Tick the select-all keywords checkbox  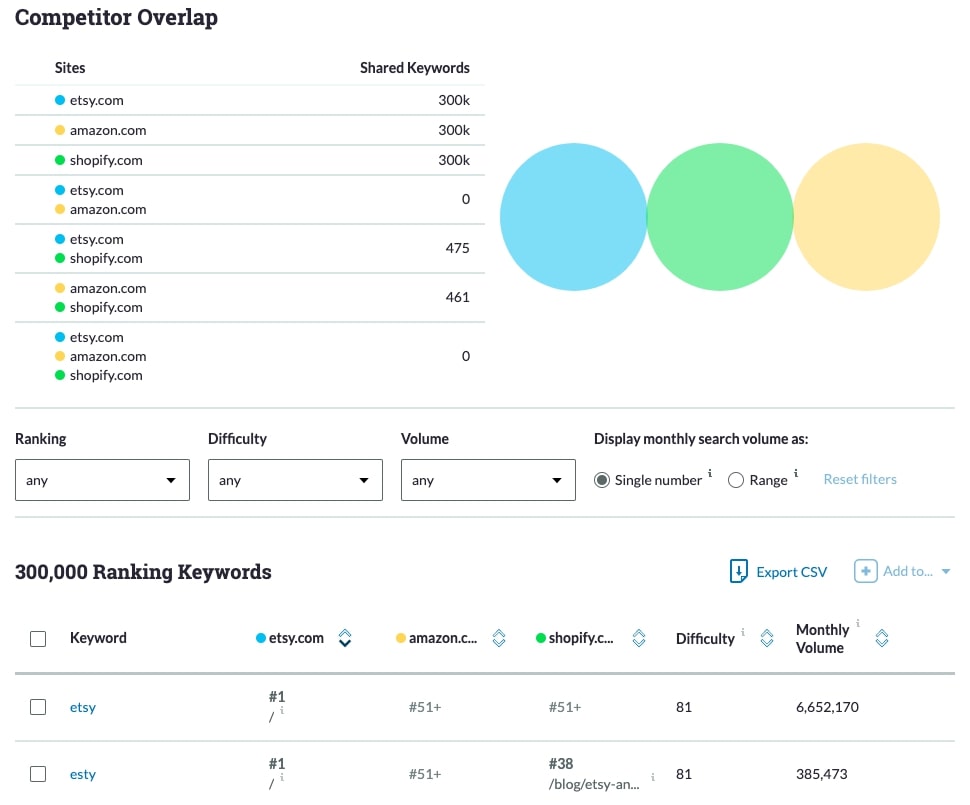(38, 639)
